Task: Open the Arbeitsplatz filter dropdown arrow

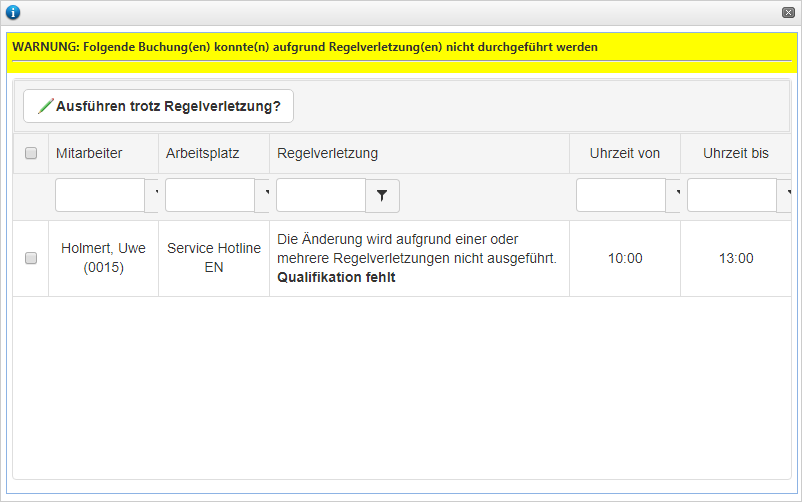Action: 262,195
